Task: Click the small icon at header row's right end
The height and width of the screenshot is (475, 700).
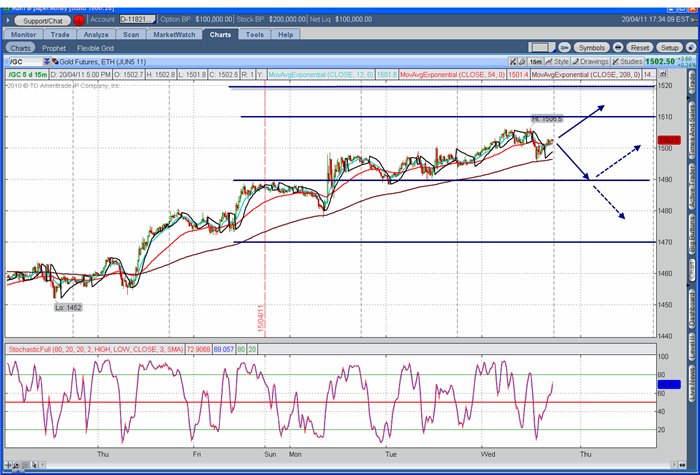Action: click(x=663, y=74)
